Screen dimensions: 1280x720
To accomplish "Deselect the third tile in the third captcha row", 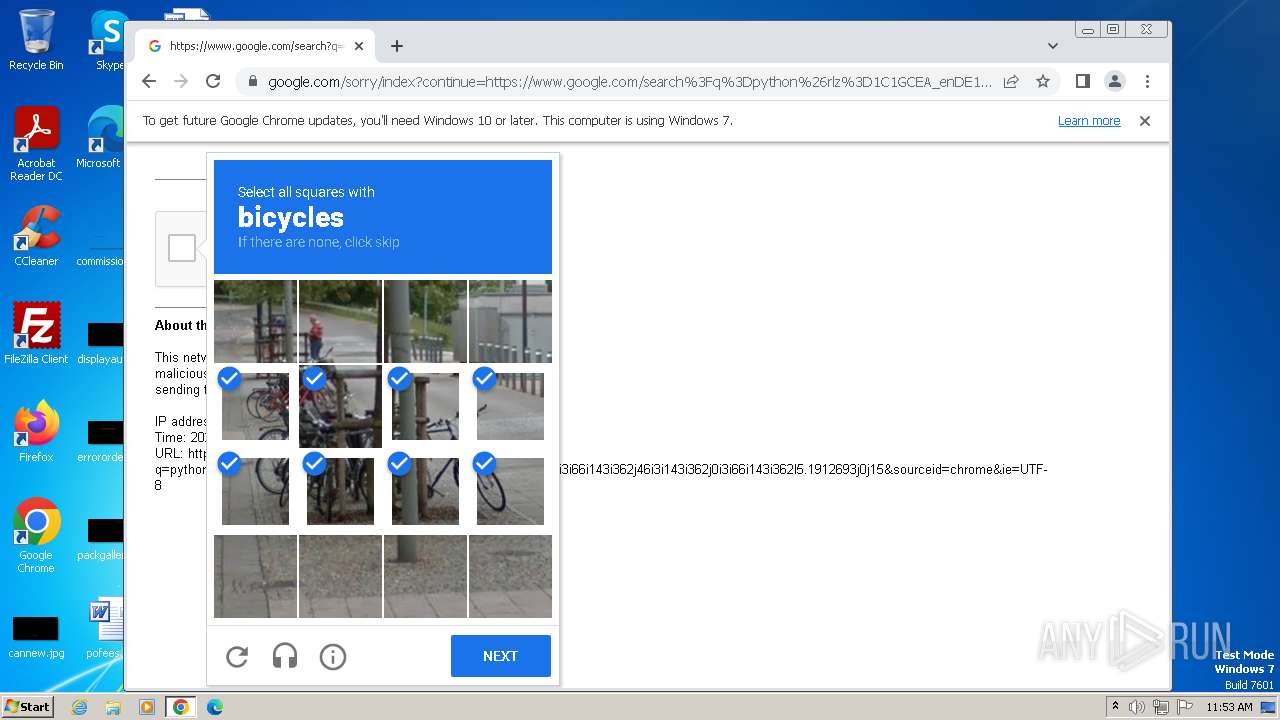I will pyautogui.click(x=425, y=491).
